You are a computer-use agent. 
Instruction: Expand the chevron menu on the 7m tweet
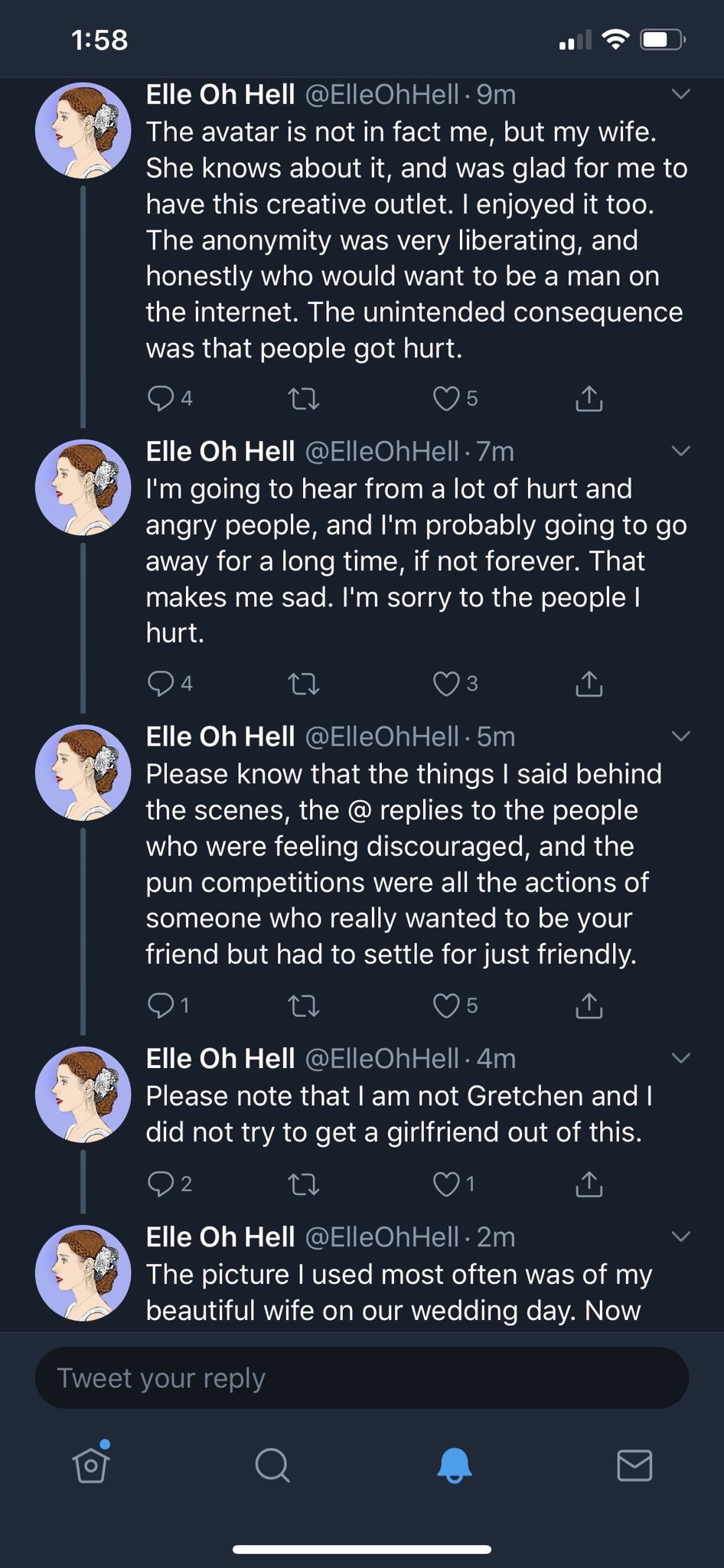click(x=680, y=451)
